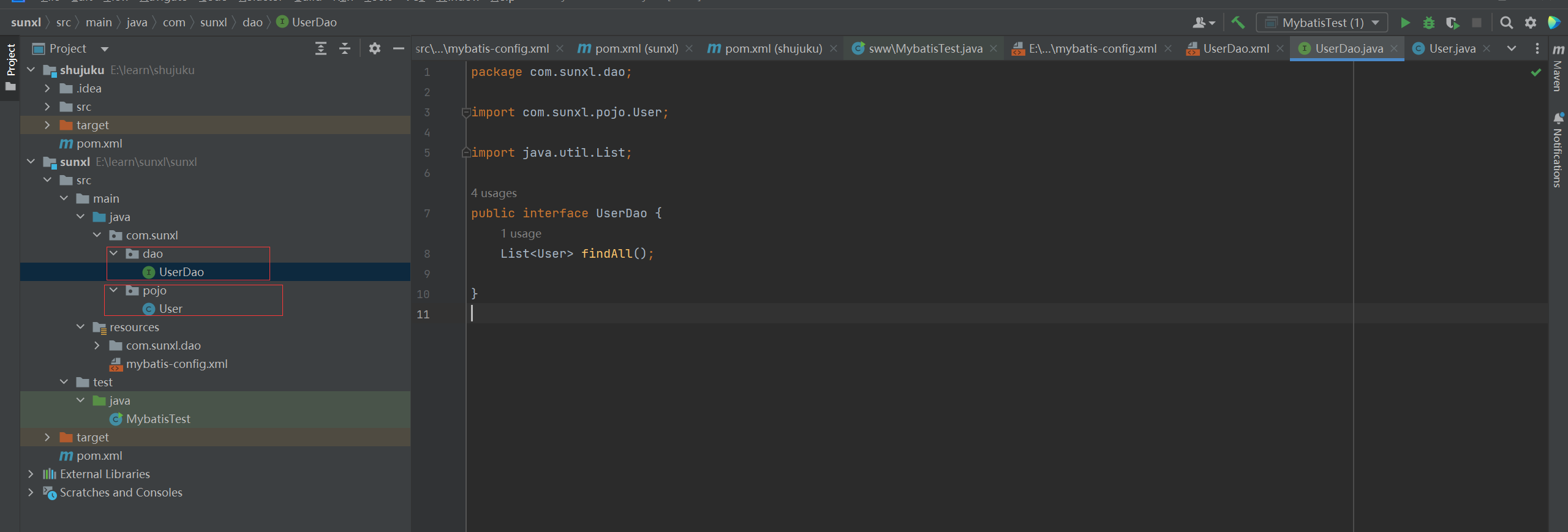Switch to the User.java editor tab
Screen dimensions: 1568x532
click(x=1452, y=48)
